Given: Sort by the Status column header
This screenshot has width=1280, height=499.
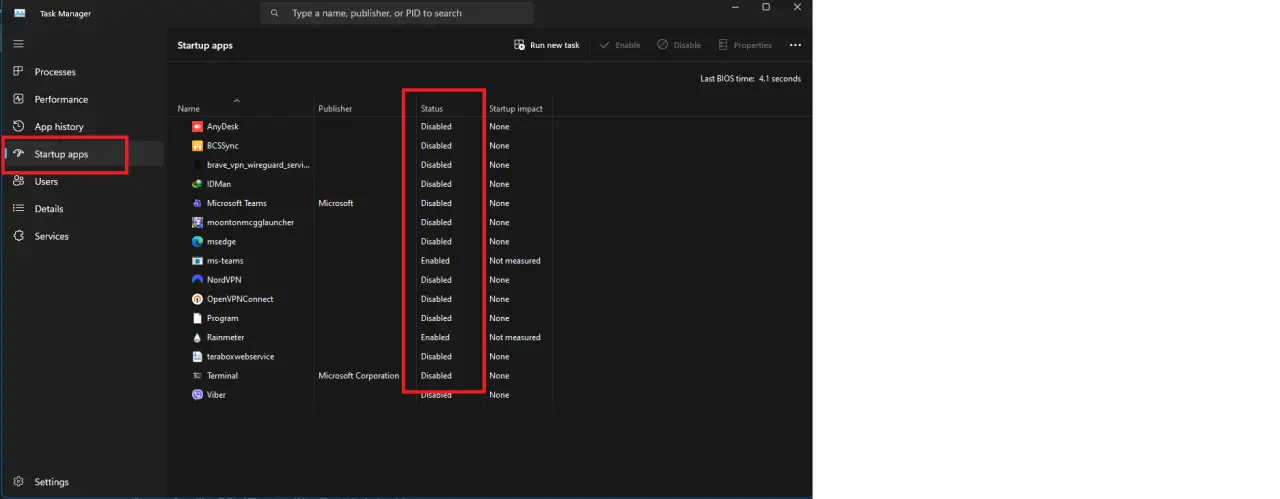Looking at the screenshot, I should [x=432, y=108].
